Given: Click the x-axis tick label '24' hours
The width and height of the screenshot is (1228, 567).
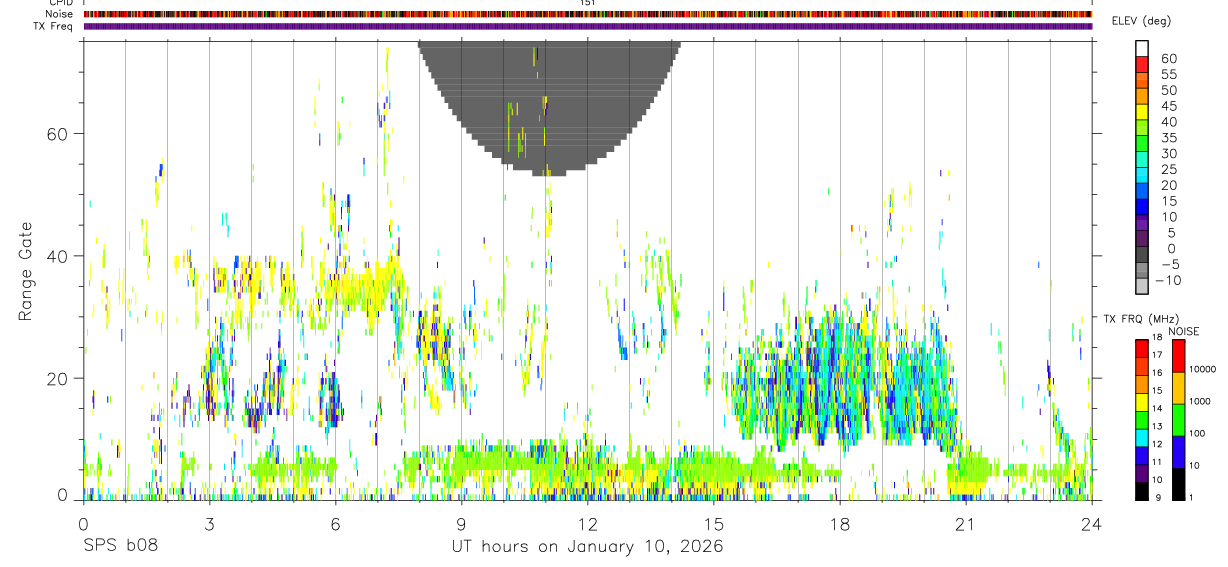Looking at the screenshot, I should pyautogui.click(x=1091, y=523).
